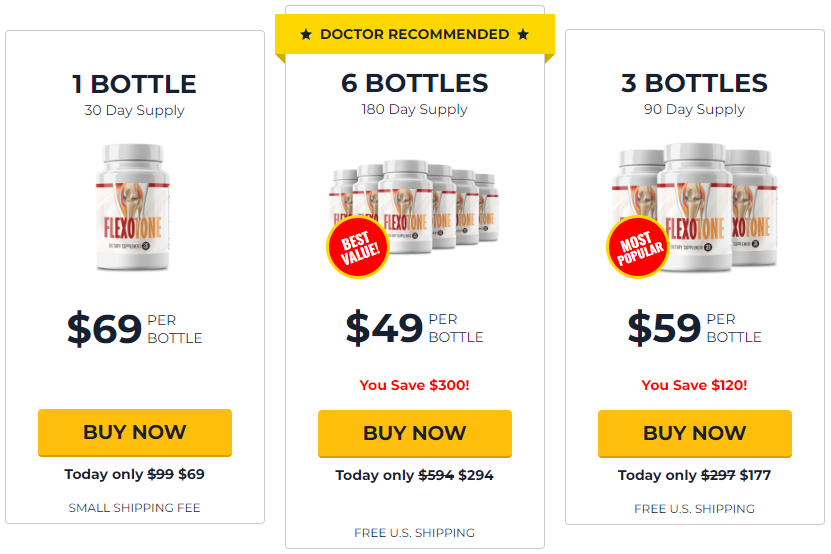Screen dimensions: 831x554
Task: Click BUY NOW for 6 bottles
Action: coord(414,433)
